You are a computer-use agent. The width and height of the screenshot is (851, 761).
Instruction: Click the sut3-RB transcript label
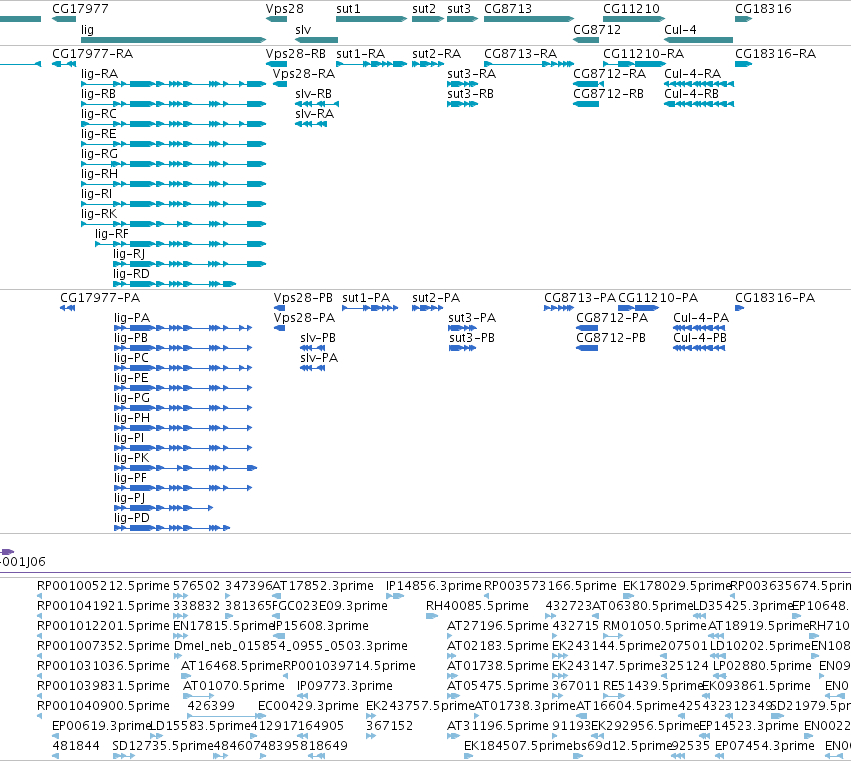click(x=471, y=94)
